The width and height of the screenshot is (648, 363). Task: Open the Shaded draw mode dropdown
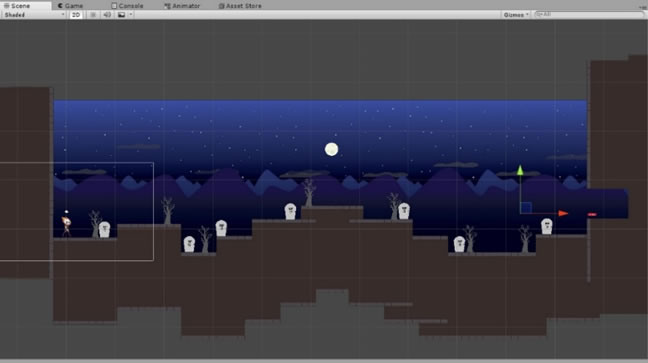tap(34, 15)
